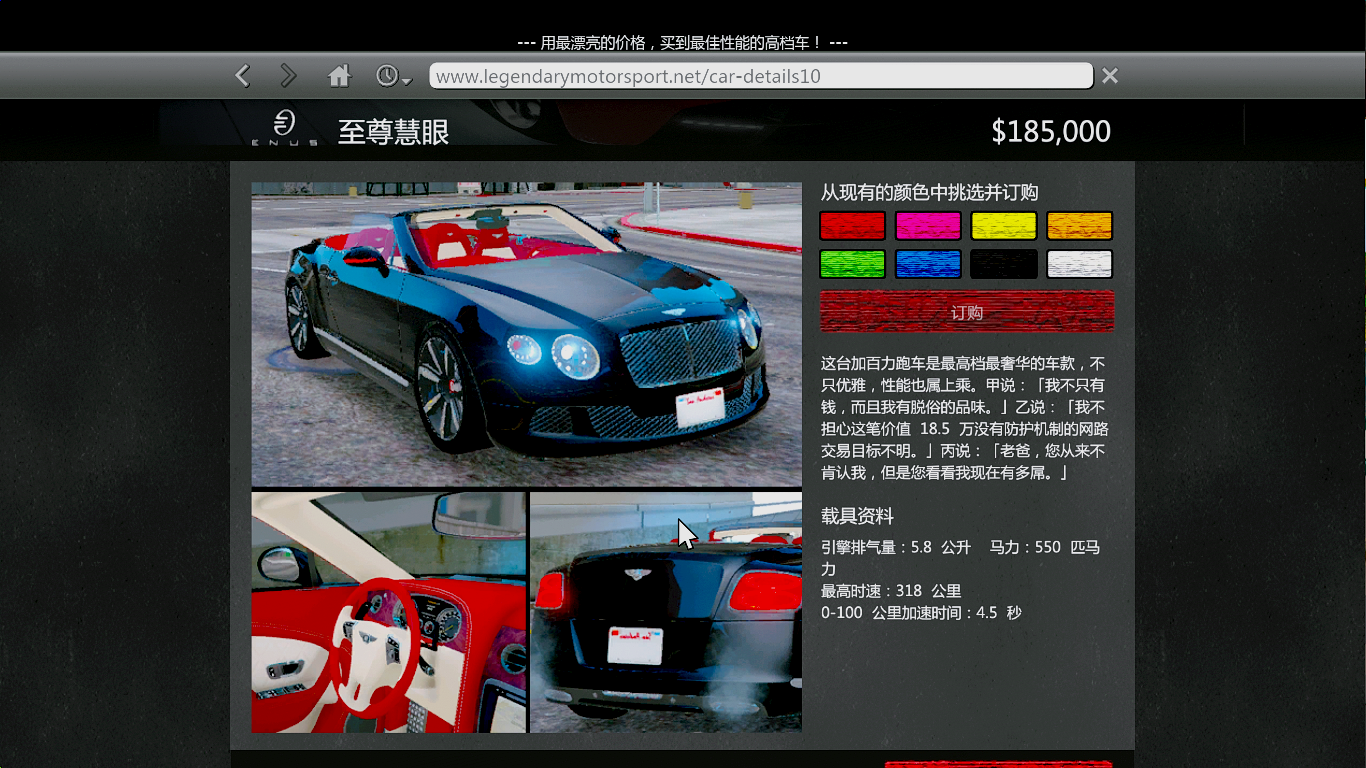Click the website address bar
This screenshot has height=768, width=1366.
(x=760, y=76)
